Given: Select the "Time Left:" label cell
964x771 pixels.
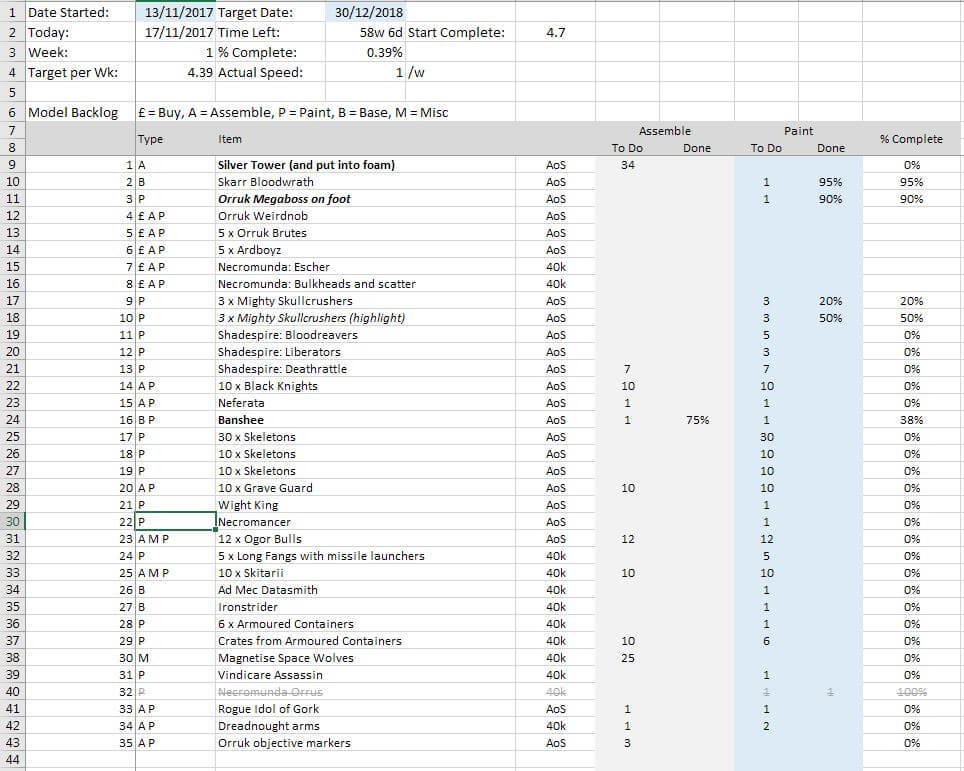Looking at the screenshot, I should pyautogui.click(x=270, y=33).
